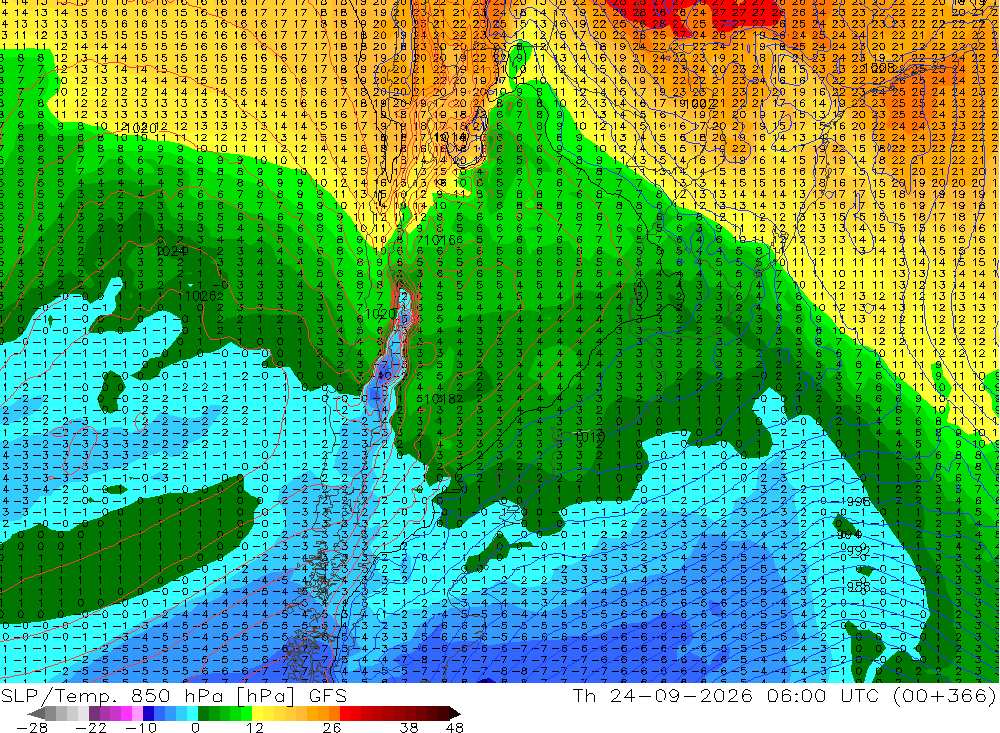Click the GFS model label
Viewport: 1000px width, 733px height.
(x=327, y=695)
